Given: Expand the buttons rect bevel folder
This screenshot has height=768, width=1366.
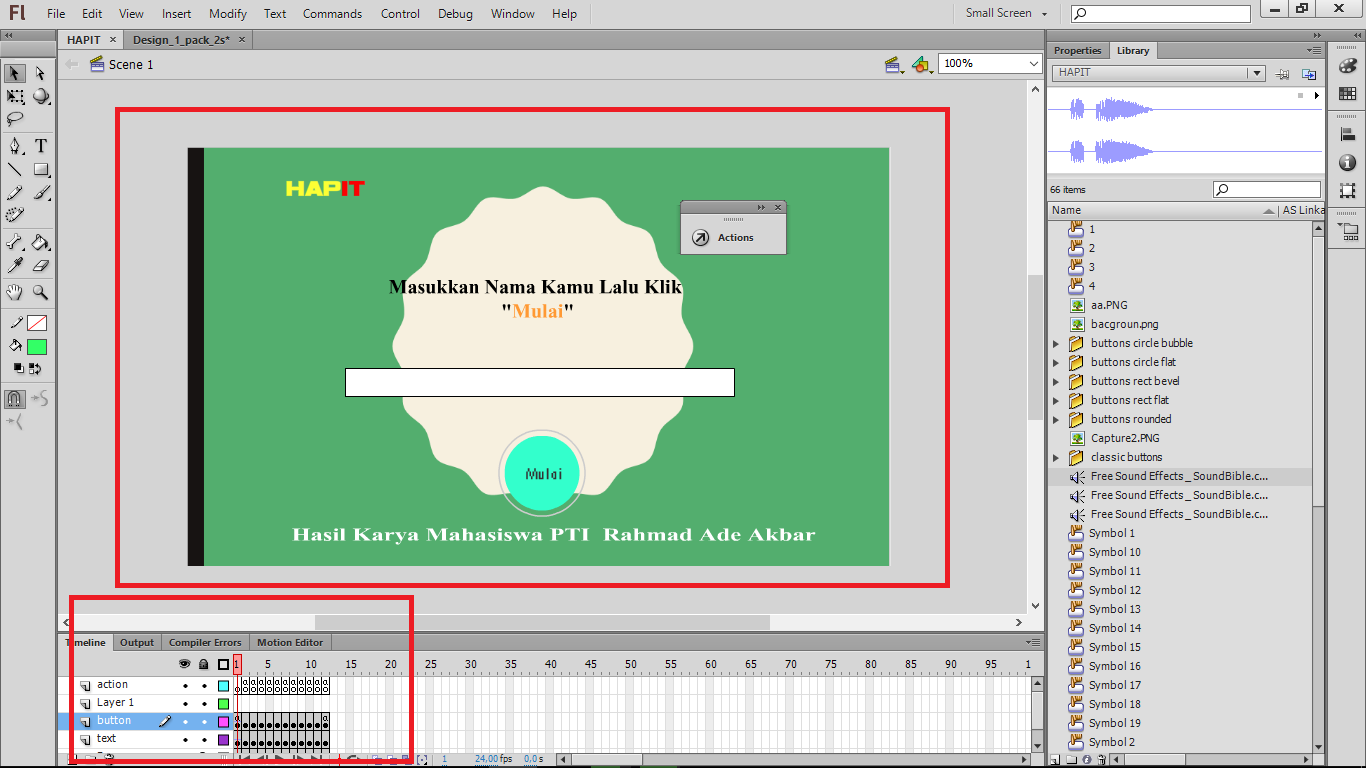Looking at the screenshot, I should click(1056, 381).
